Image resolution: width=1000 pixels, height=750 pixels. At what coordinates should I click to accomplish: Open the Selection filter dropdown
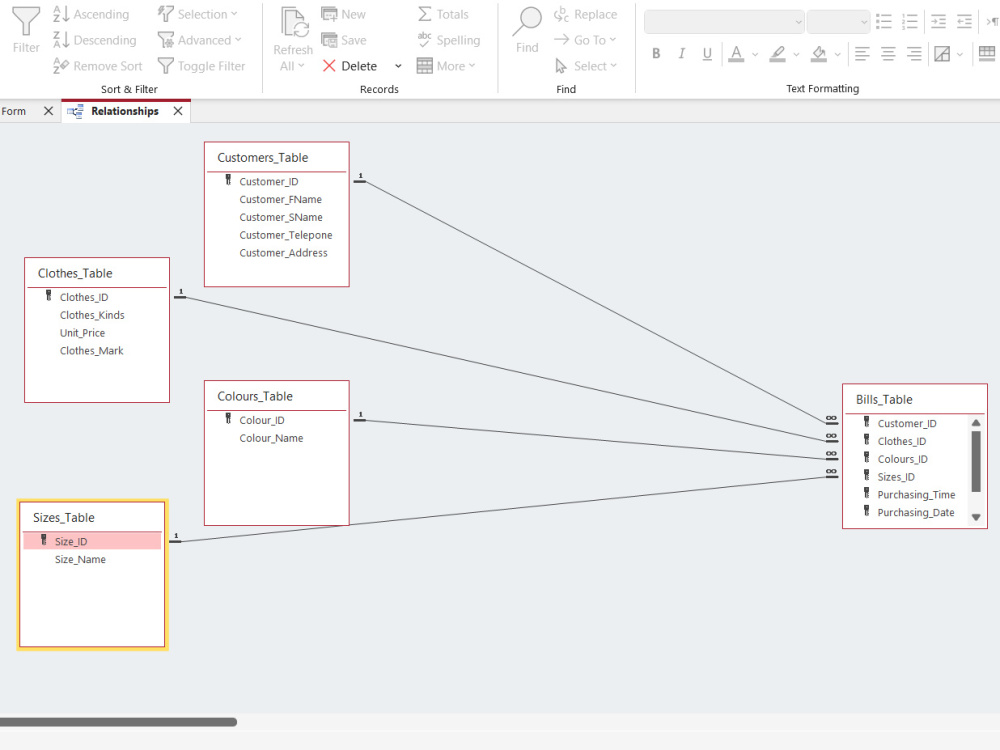click(198, 14)
